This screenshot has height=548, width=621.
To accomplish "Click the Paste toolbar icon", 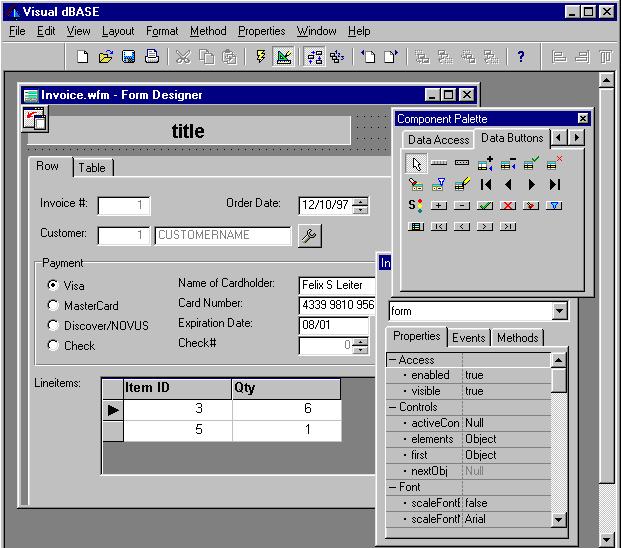I will tap(229, 57).
